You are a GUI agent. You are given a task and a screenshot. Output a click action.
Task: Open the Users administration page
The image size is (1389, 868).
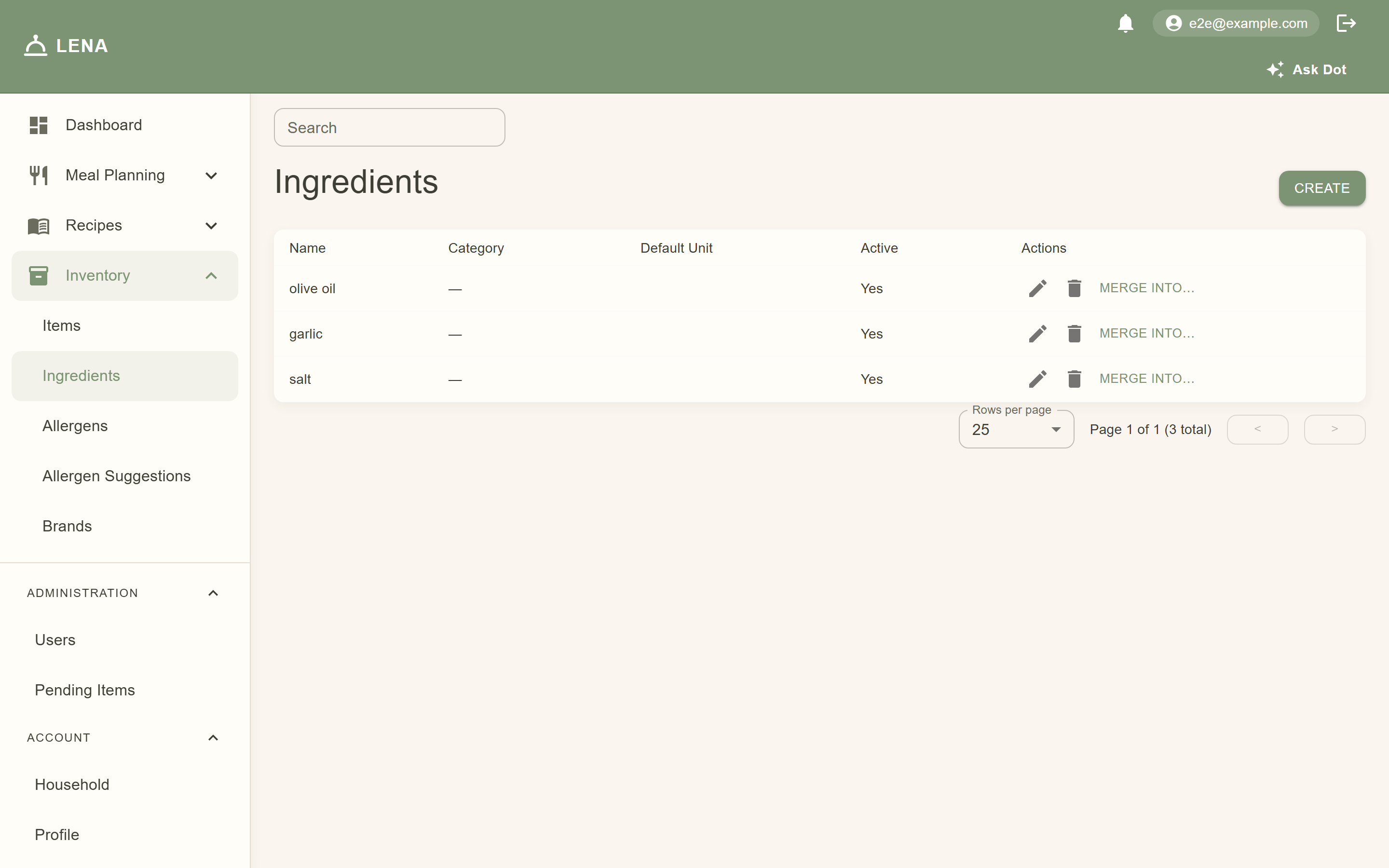[x=124, y=640]
